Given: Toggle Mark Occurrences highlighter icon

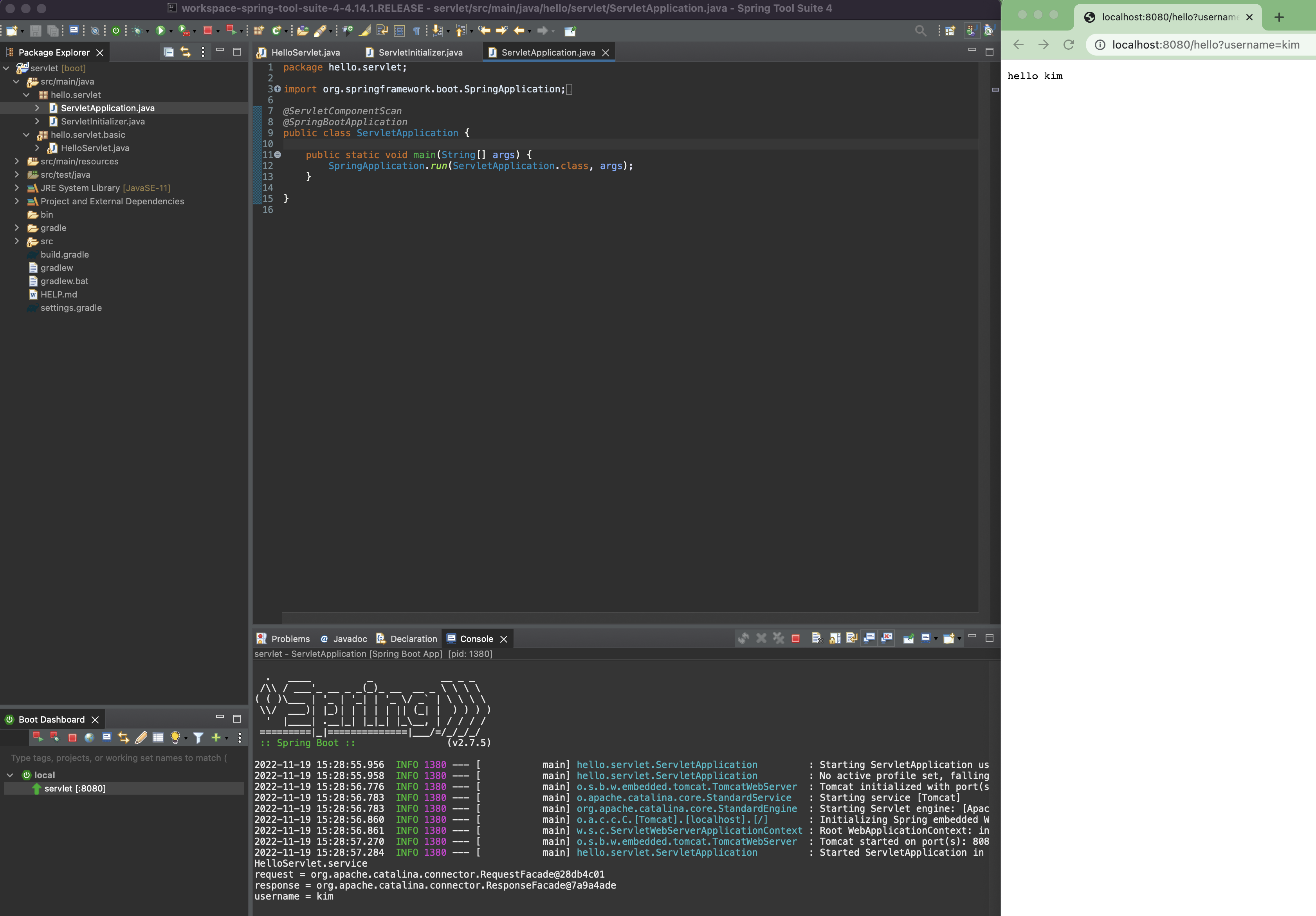Looking at the screenshot, I should click(x=365, y=31).
